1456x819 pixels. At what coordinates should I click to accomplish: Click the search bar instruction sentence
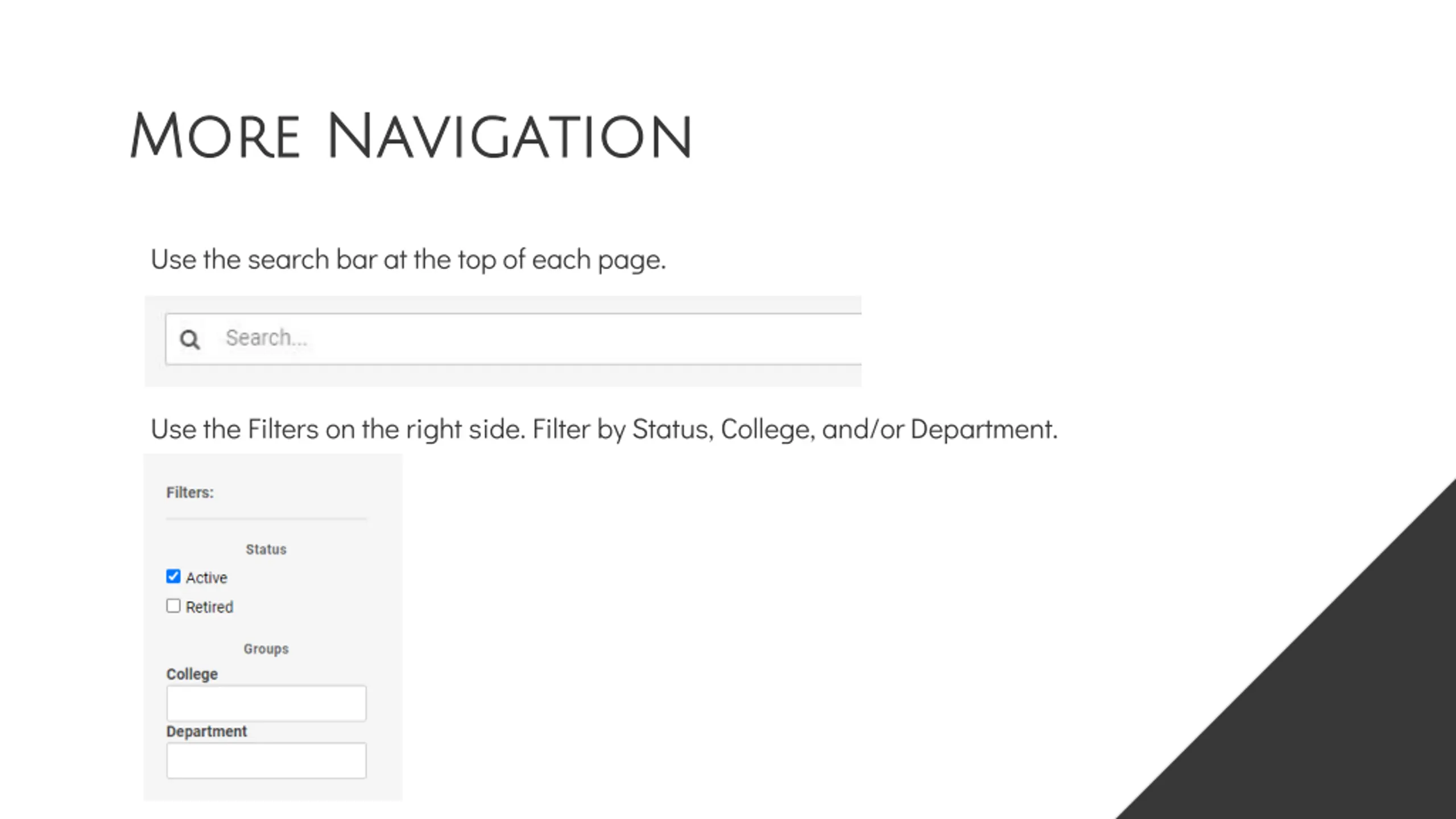click(x=408, y=260)
